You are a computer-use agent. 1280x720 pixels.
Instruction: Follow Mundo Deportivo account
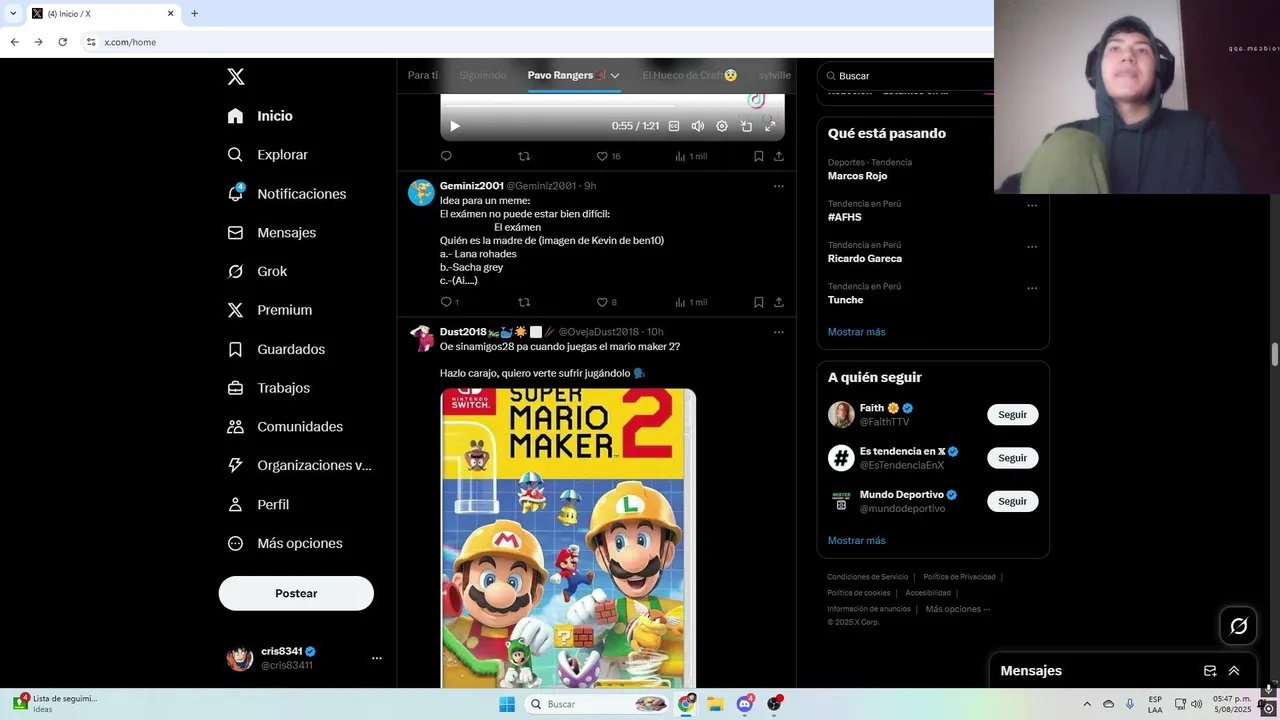[x=1012, y=501]
